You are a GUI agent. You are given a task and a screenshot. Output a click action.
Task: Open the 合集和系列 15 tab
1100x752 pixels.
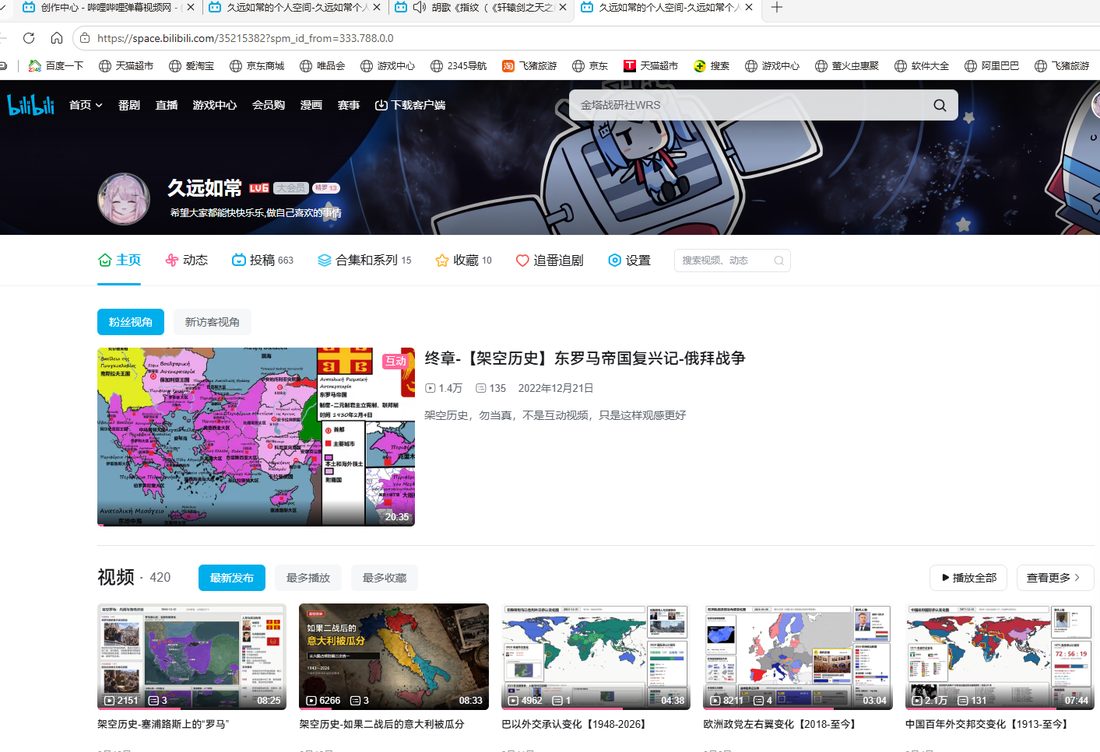(364, 260)
